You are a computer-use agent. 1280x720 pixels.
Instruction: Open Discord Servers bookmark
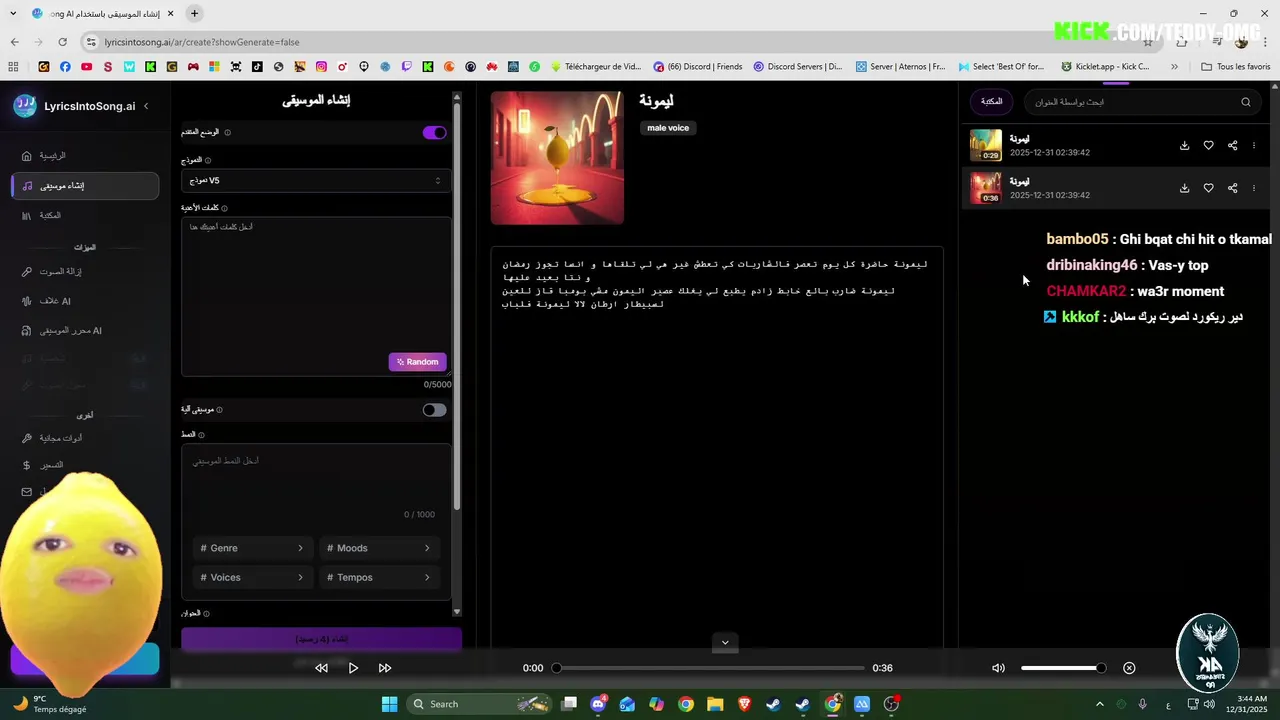point(798,67)
